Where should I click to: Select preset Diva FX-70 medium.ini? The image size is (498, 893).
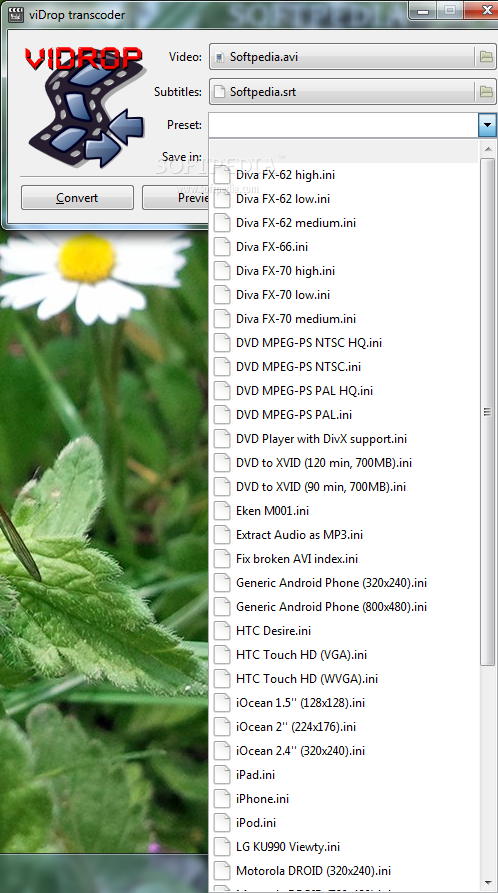344,319
